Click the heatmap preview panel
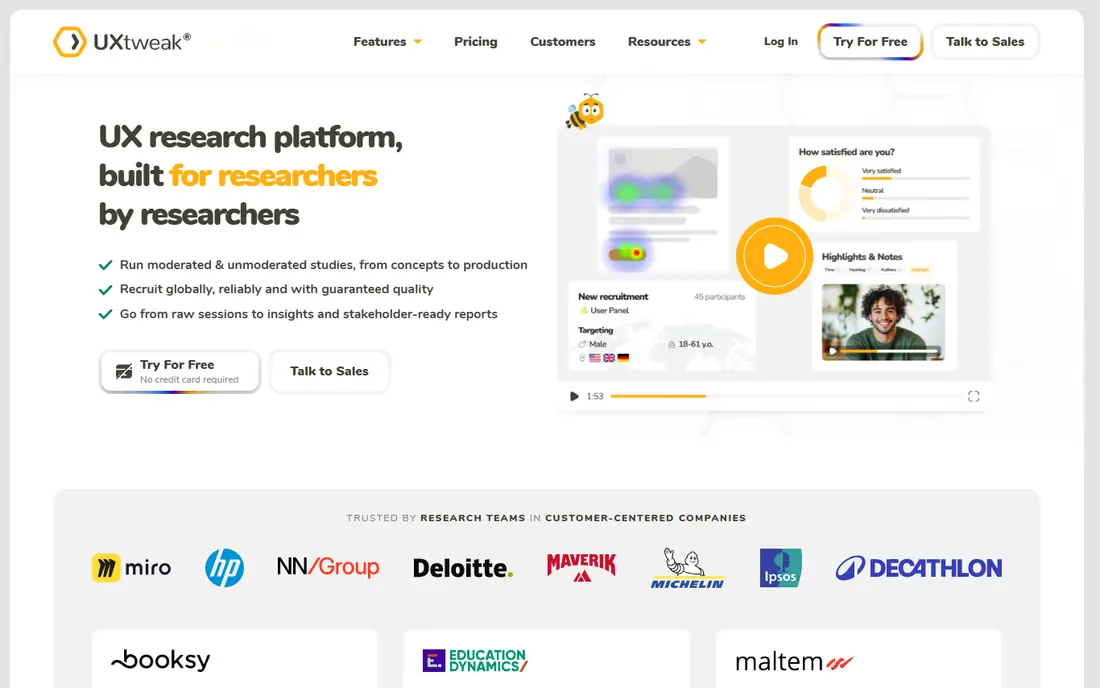Viewport: 1100px width, 688px height. (x=663, y=205)
